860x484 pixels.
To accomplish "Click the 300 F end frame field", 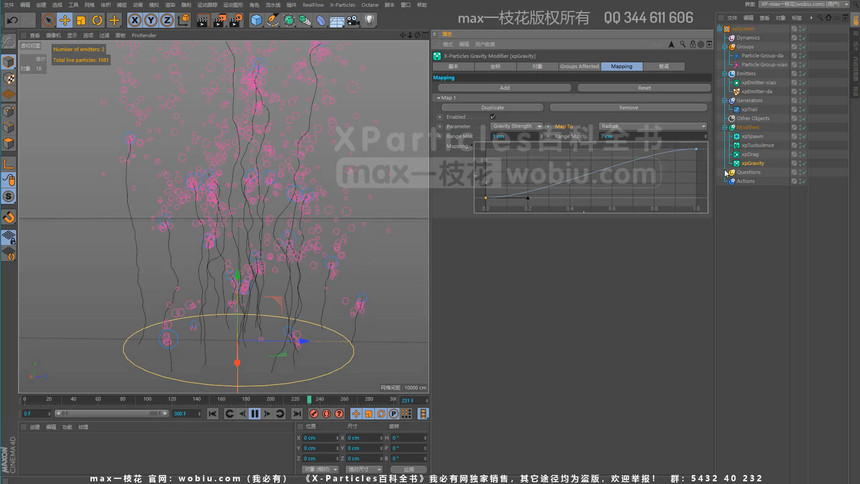I will (x=186, y=413).
